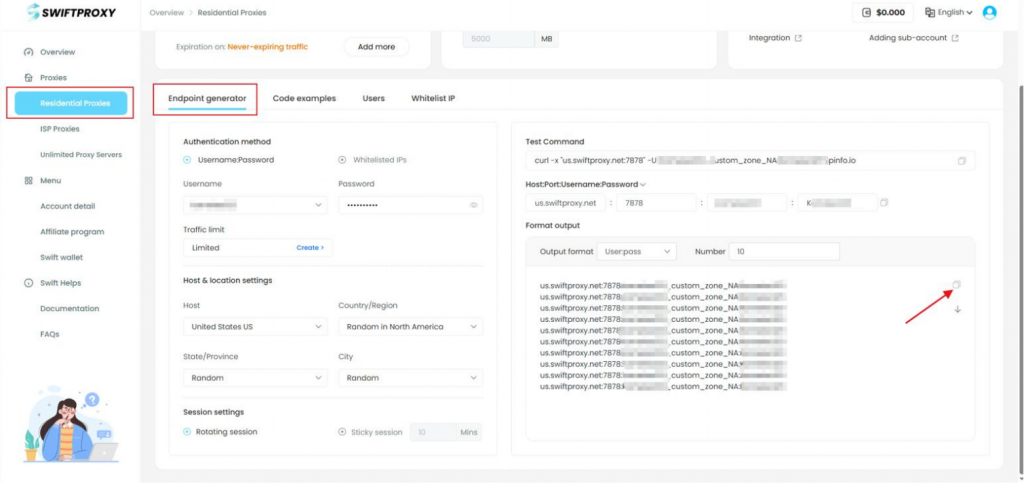Copy the test curl command

pos(961,161)
